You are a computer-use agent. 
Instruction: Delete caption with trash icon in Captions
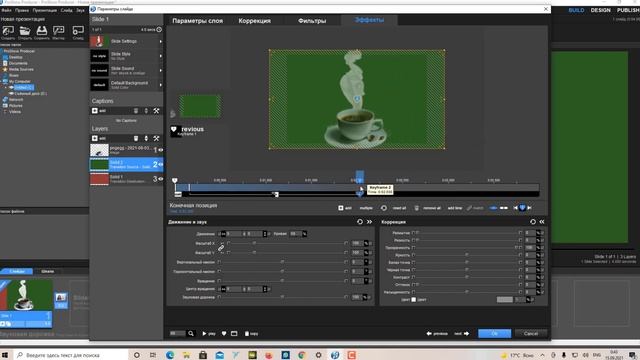tap(136, 111)
